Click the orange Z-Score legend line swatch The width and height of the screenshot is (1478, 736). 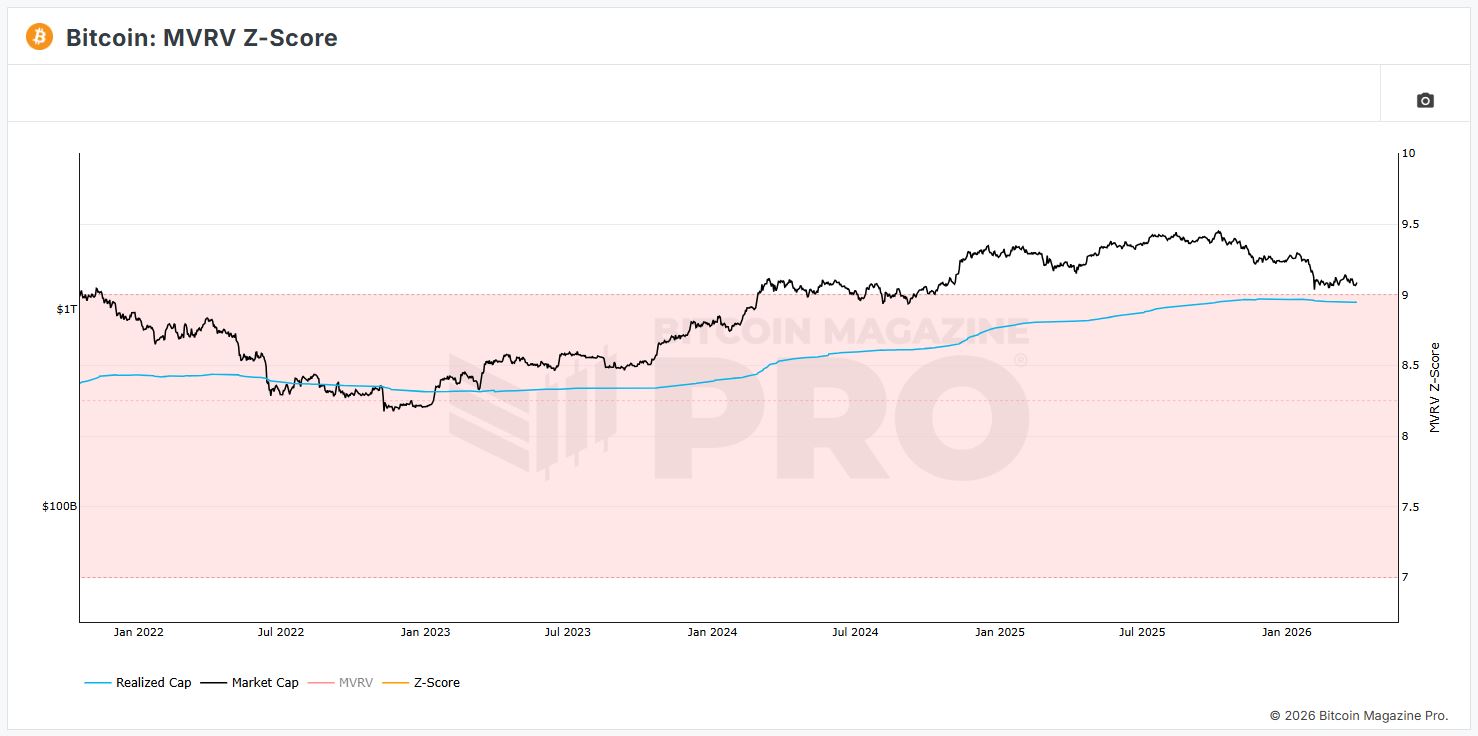397,683
